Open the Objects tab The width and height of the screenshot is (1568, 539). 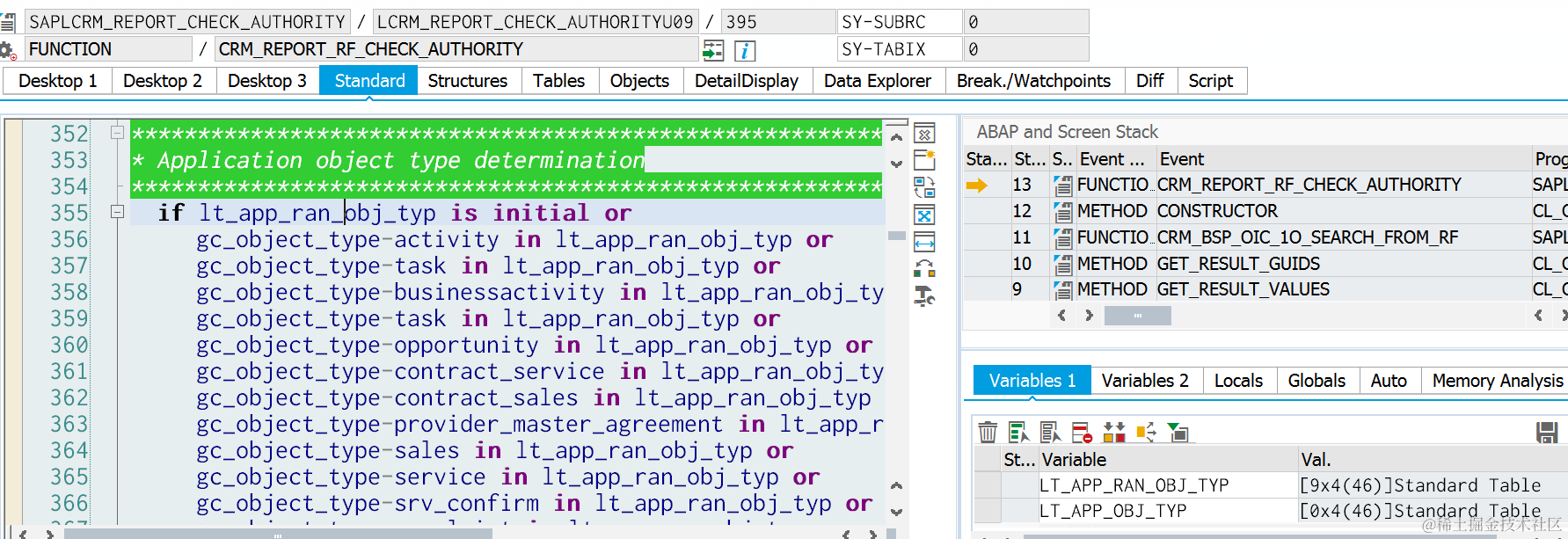click(x=639, y=81)
